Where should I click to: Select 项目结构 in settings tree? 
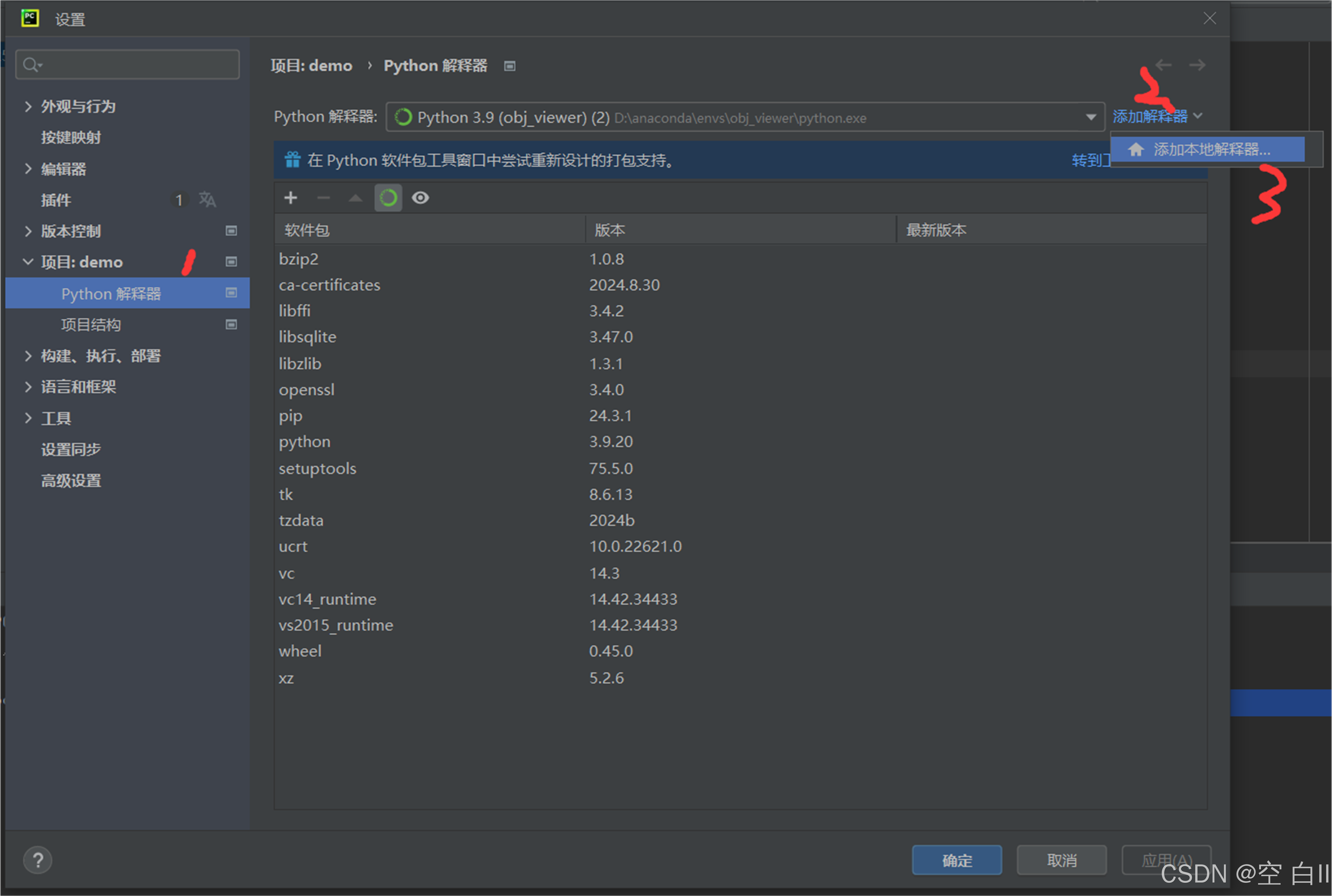(x=91, y=325)
